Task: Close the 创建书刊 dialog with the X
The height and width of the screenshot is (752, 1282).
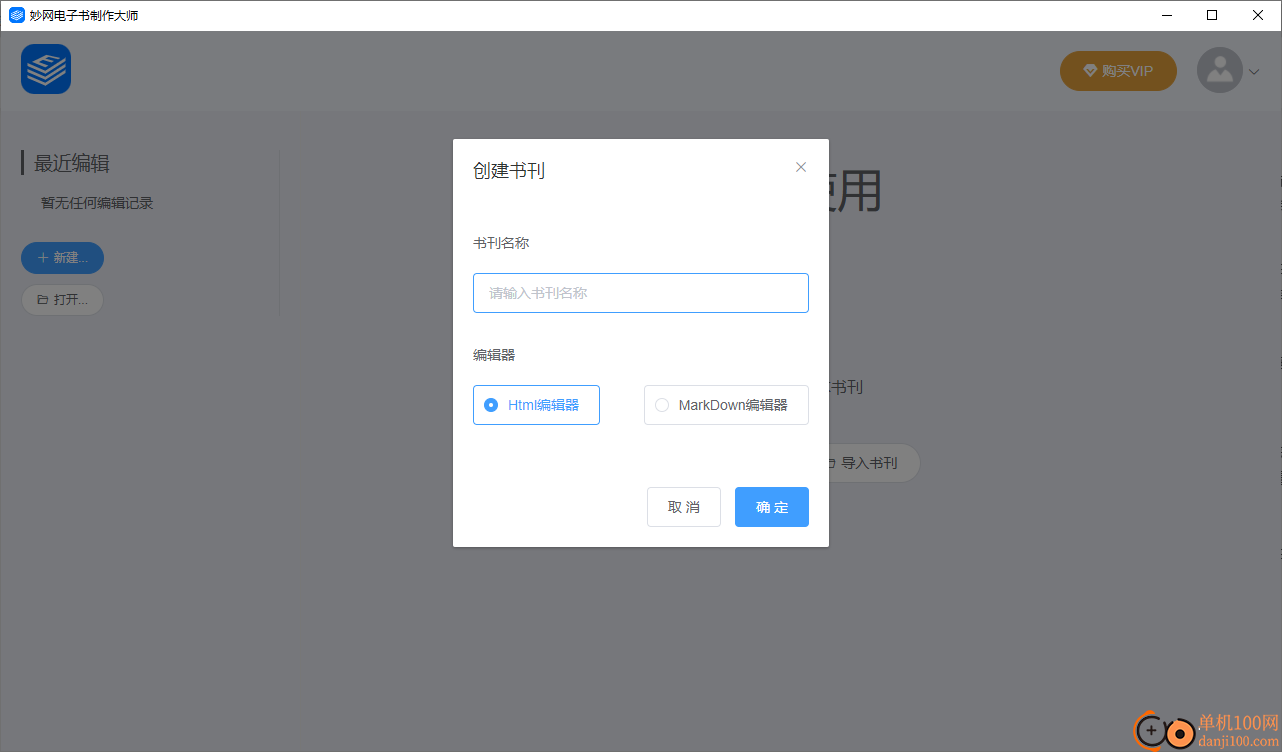Action: tap(801, 167)
